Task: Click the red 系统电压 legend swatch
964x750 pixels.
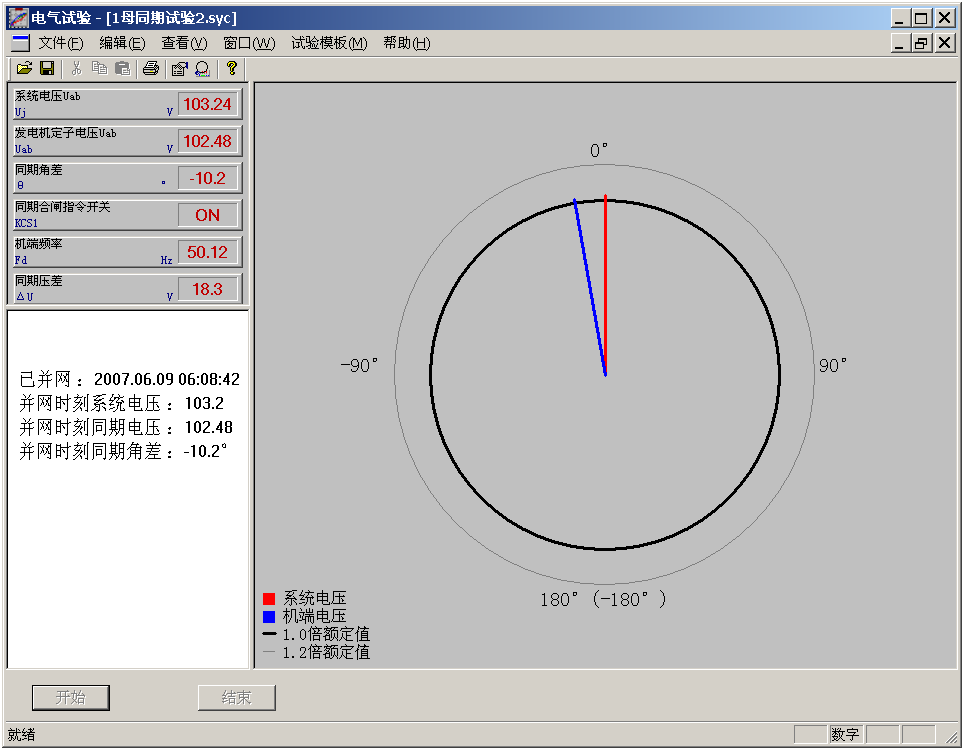Action: [268, 598]
